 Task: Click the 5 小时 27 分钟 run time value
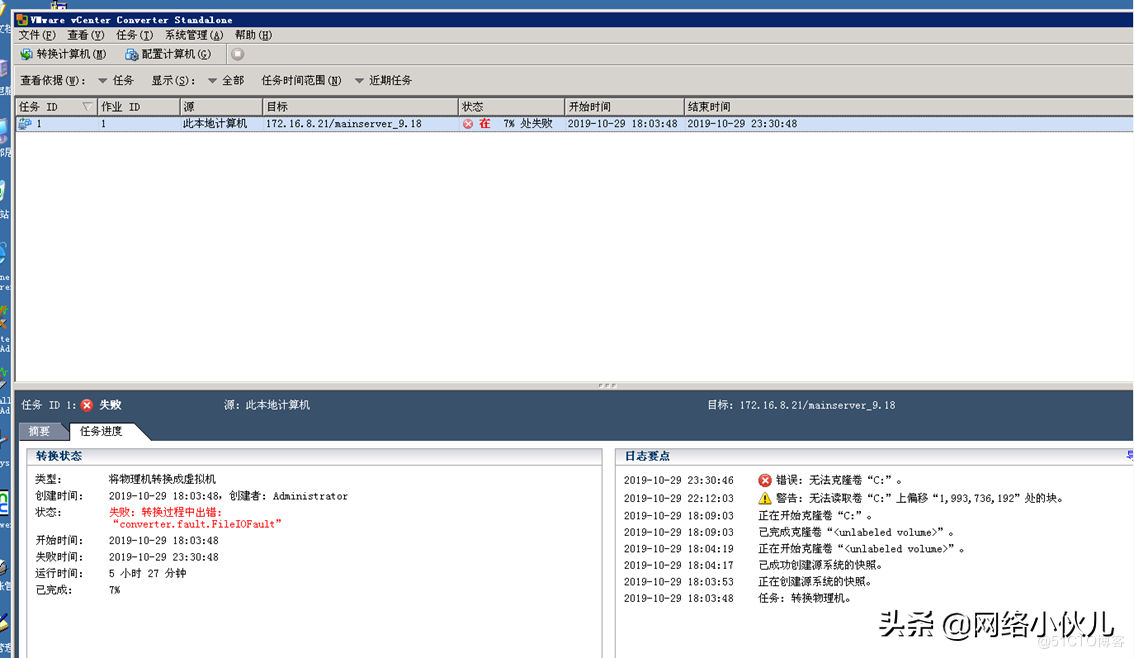[x=148, y=573]
